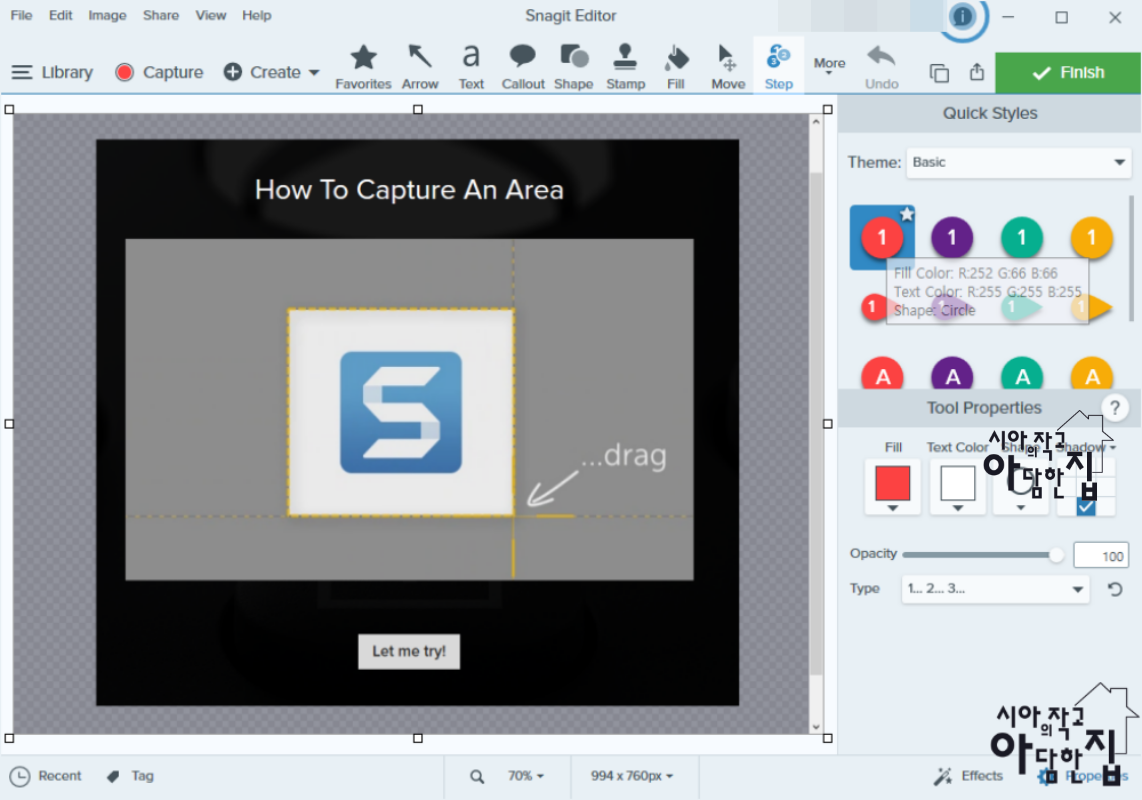
Task: Click the Share export icon
Action: [x=977, y=72]
